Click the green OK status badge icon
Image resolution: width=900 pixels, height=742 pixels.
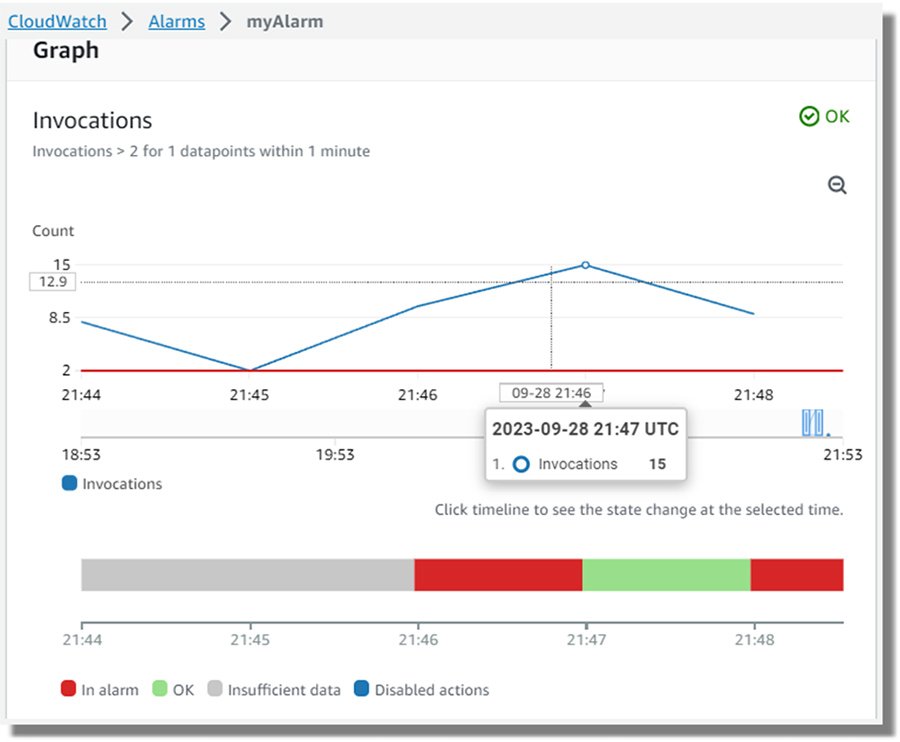pyautogui.click(x=808, y=117)
